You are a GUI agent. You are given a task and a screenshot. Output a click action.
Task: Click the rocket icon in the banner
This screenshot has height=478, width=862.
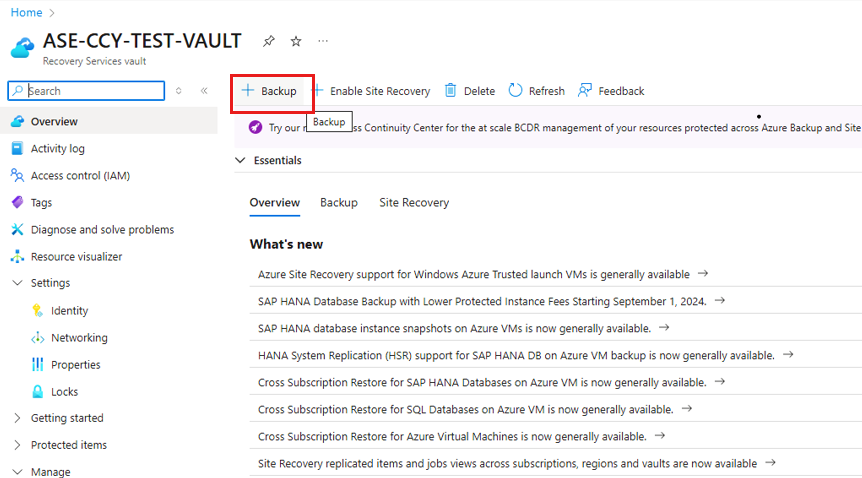(255, 127)
